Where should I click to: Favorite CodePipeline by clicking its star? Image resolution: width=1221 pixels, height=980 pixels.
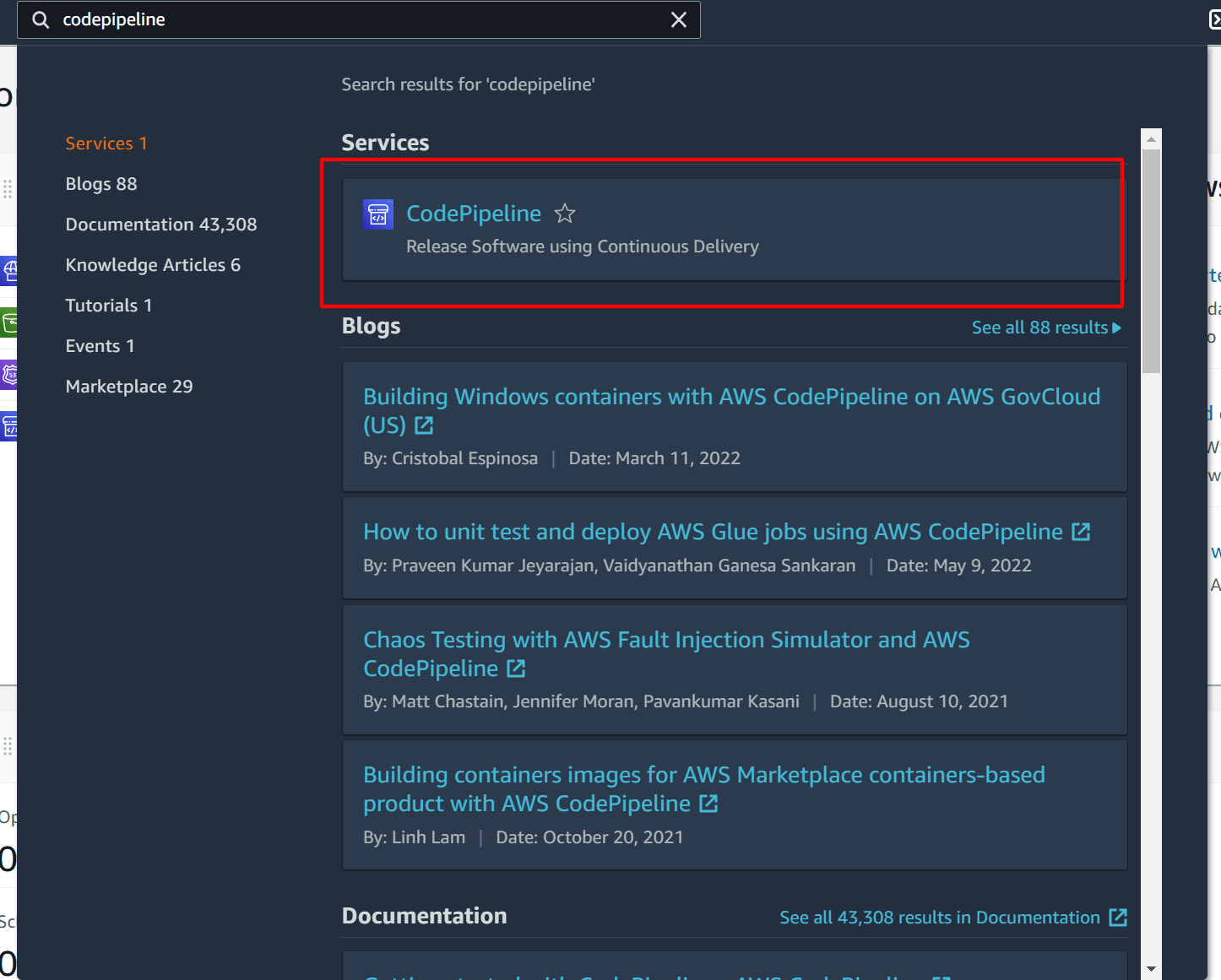tap(564, 214)
